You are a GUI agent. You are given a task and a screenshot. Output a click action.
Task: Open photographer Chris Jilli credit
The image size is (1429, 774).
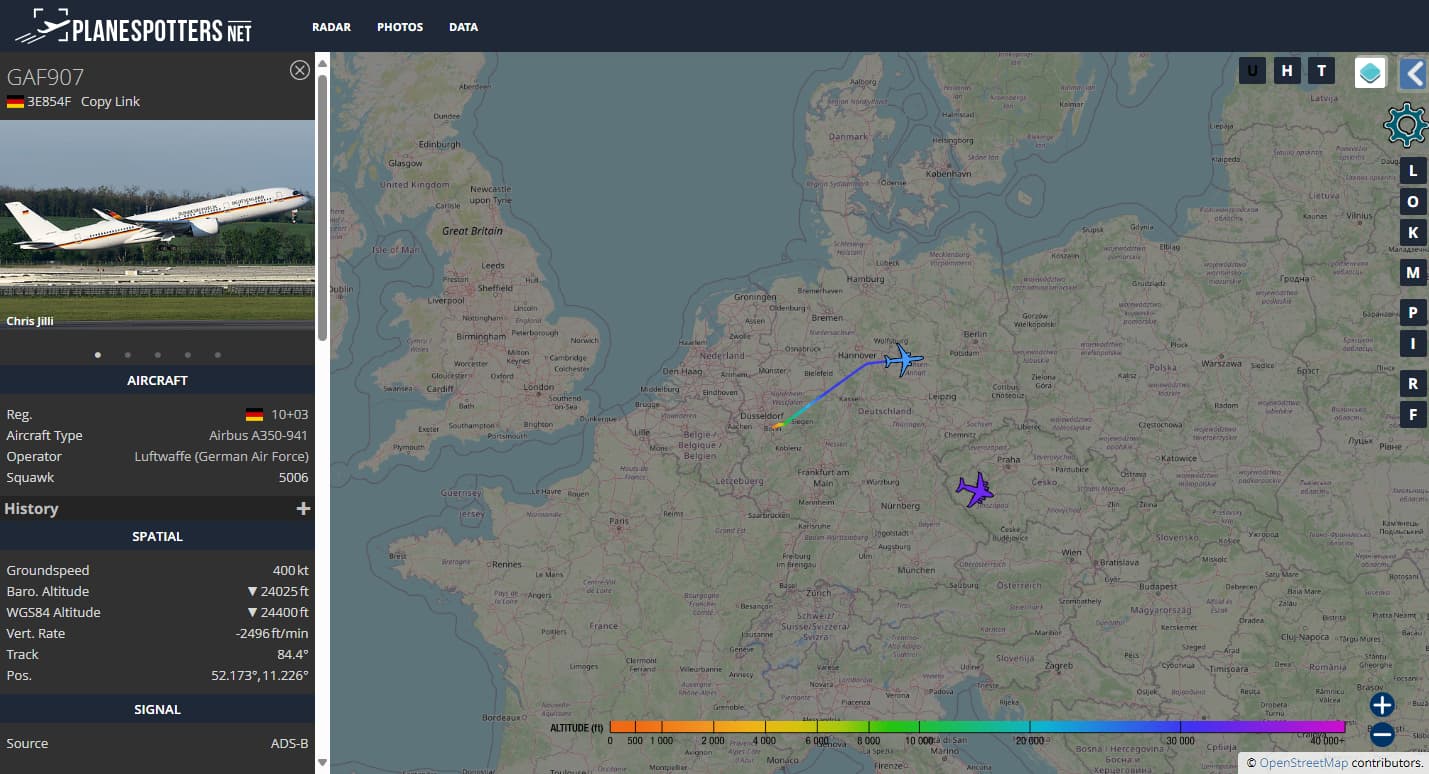pos(30,321)
